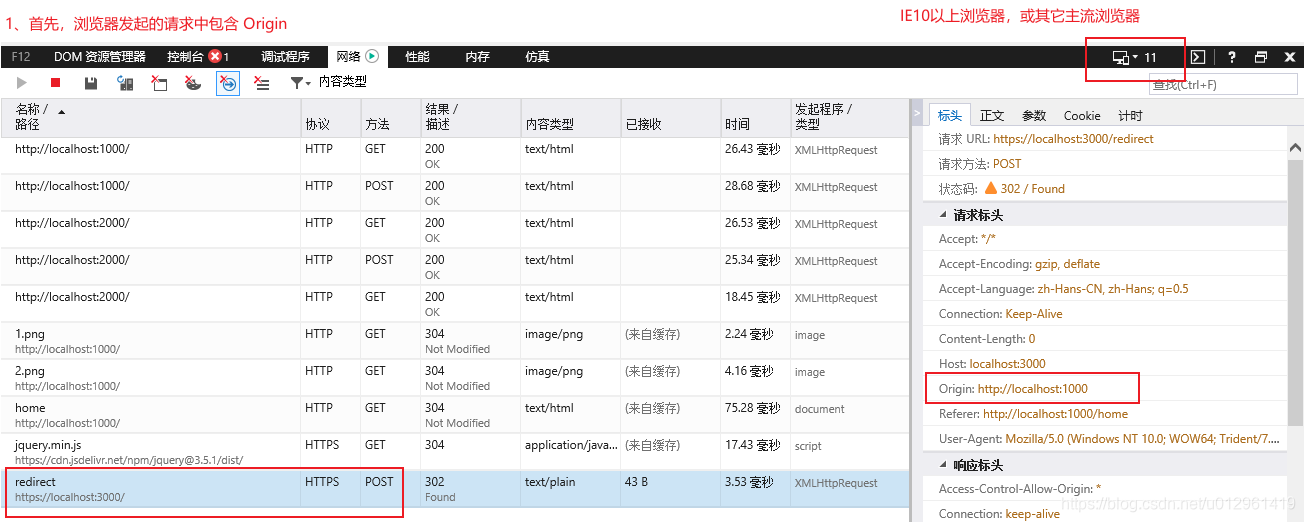This screenshot has width=1305, height=522.
Task: Sort by 结果/描述 column header
Action: [470, 117]
